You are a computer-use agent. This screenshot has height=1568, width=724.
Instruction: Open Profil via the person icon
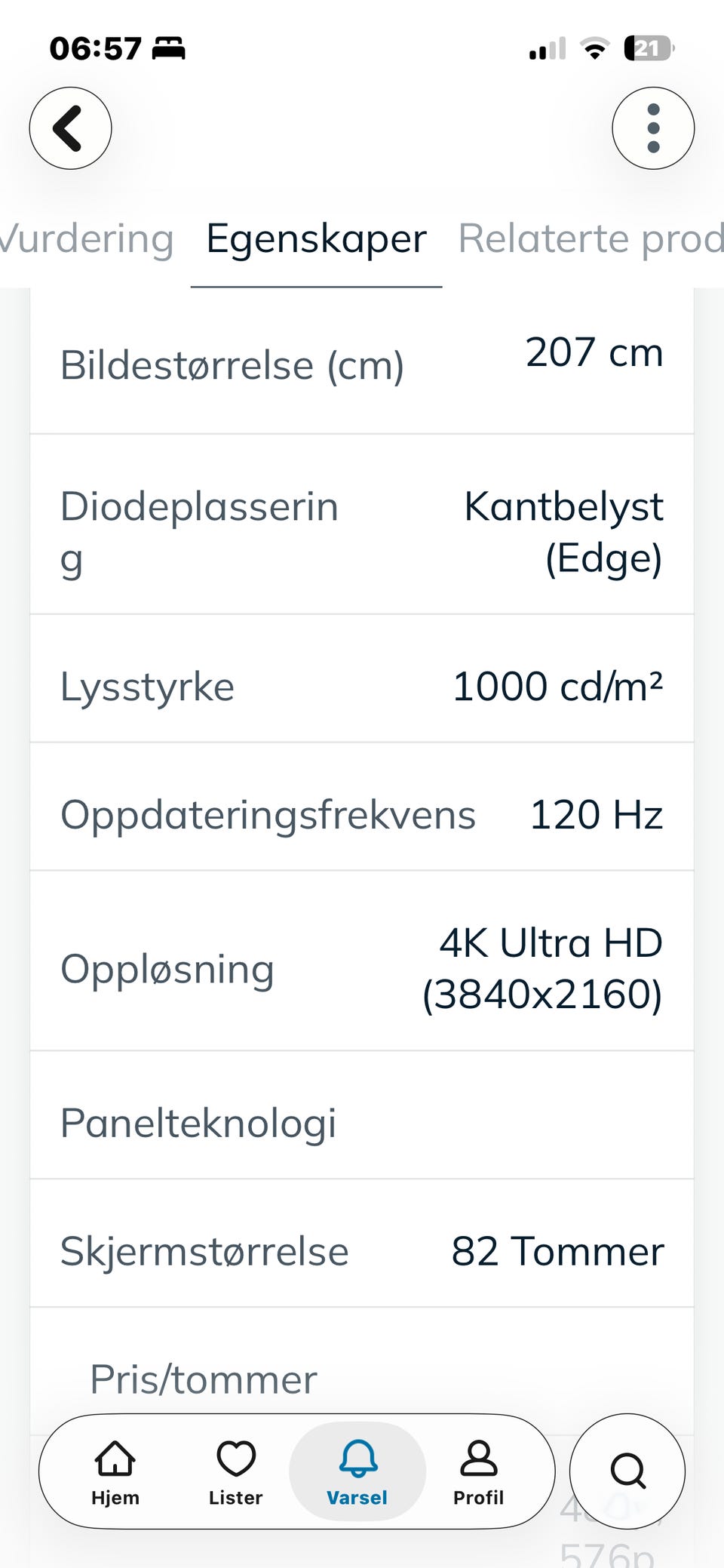click(x=478, y=1471)
